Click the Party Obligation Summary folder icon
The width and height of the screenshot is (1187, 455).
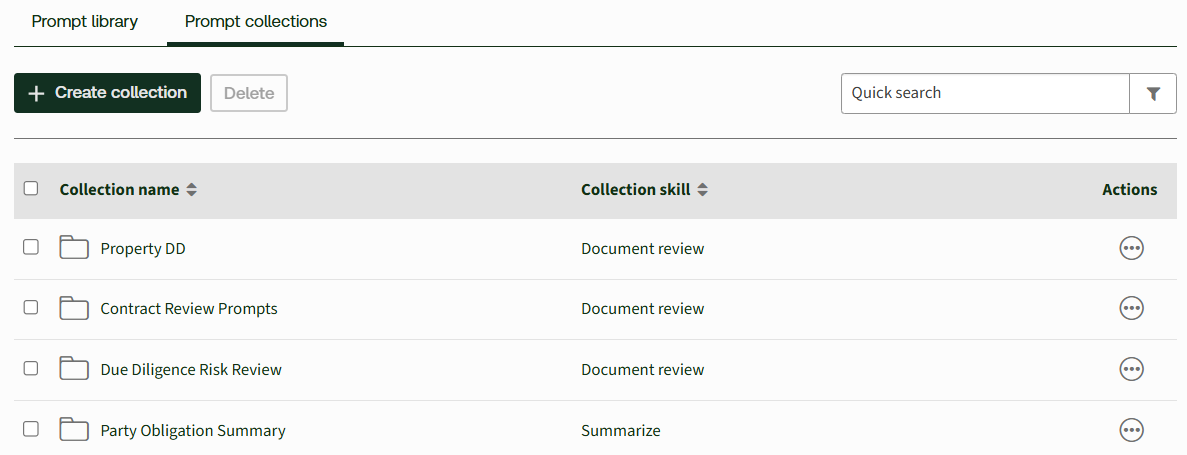click(74, 430)
